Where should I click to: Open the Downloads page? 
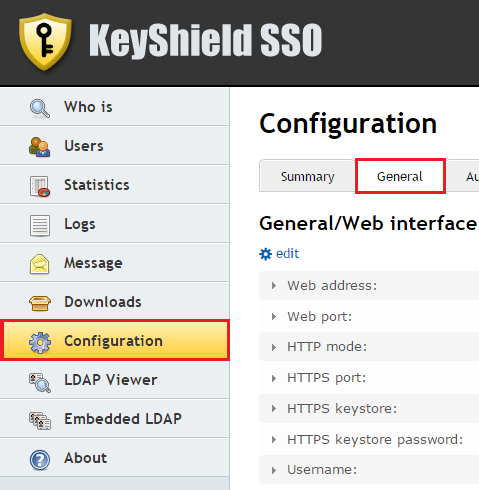(115, 302)
